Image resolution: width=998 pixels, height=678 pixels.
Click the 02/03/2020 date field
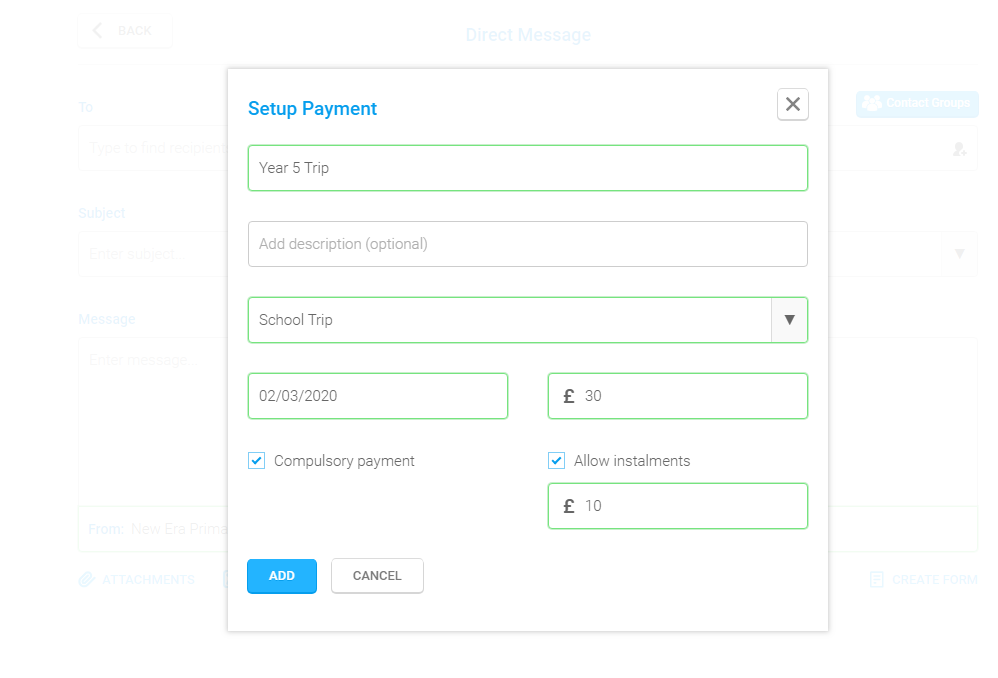coord(378,396)
